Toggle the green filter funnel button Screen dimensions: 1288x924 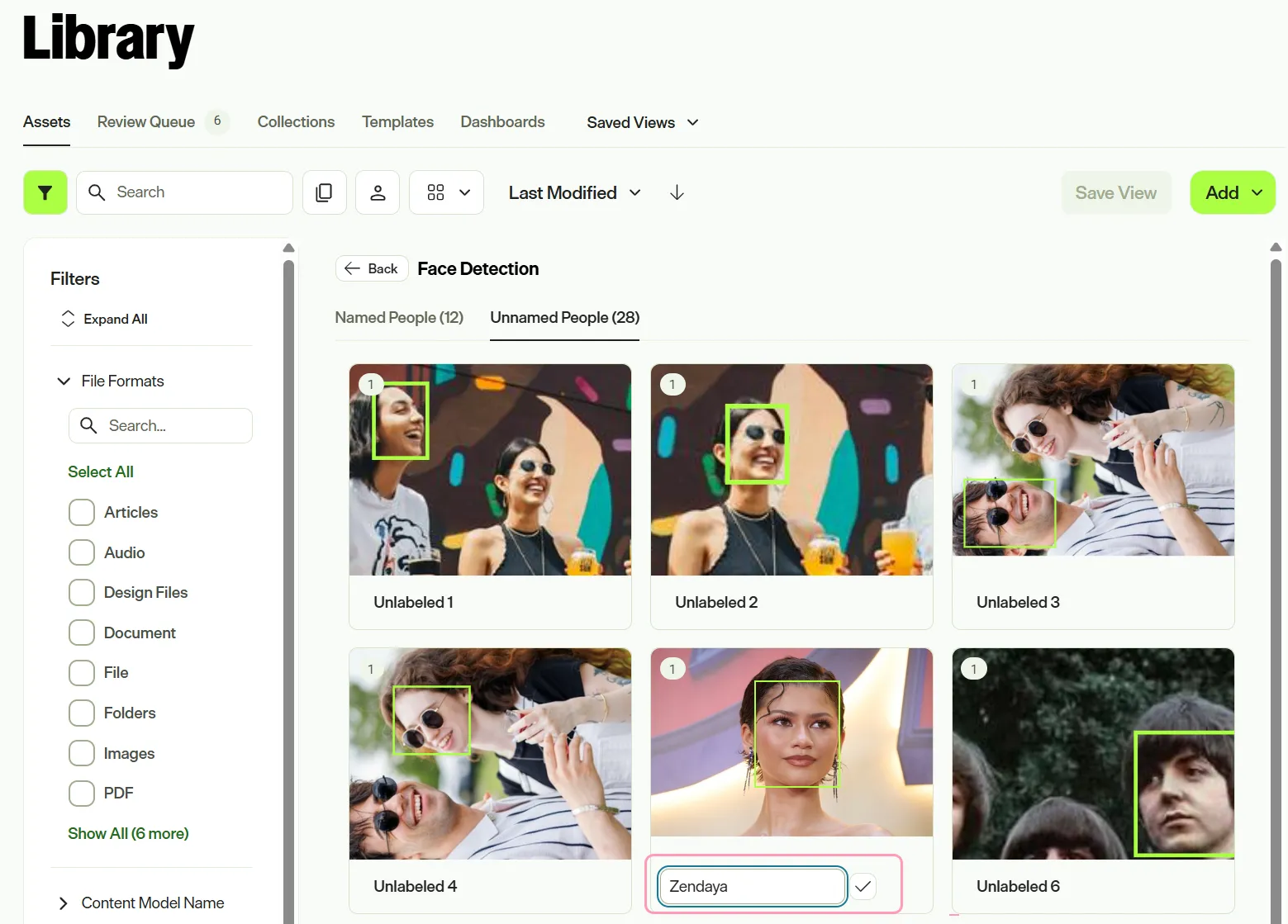click(45, 192)
